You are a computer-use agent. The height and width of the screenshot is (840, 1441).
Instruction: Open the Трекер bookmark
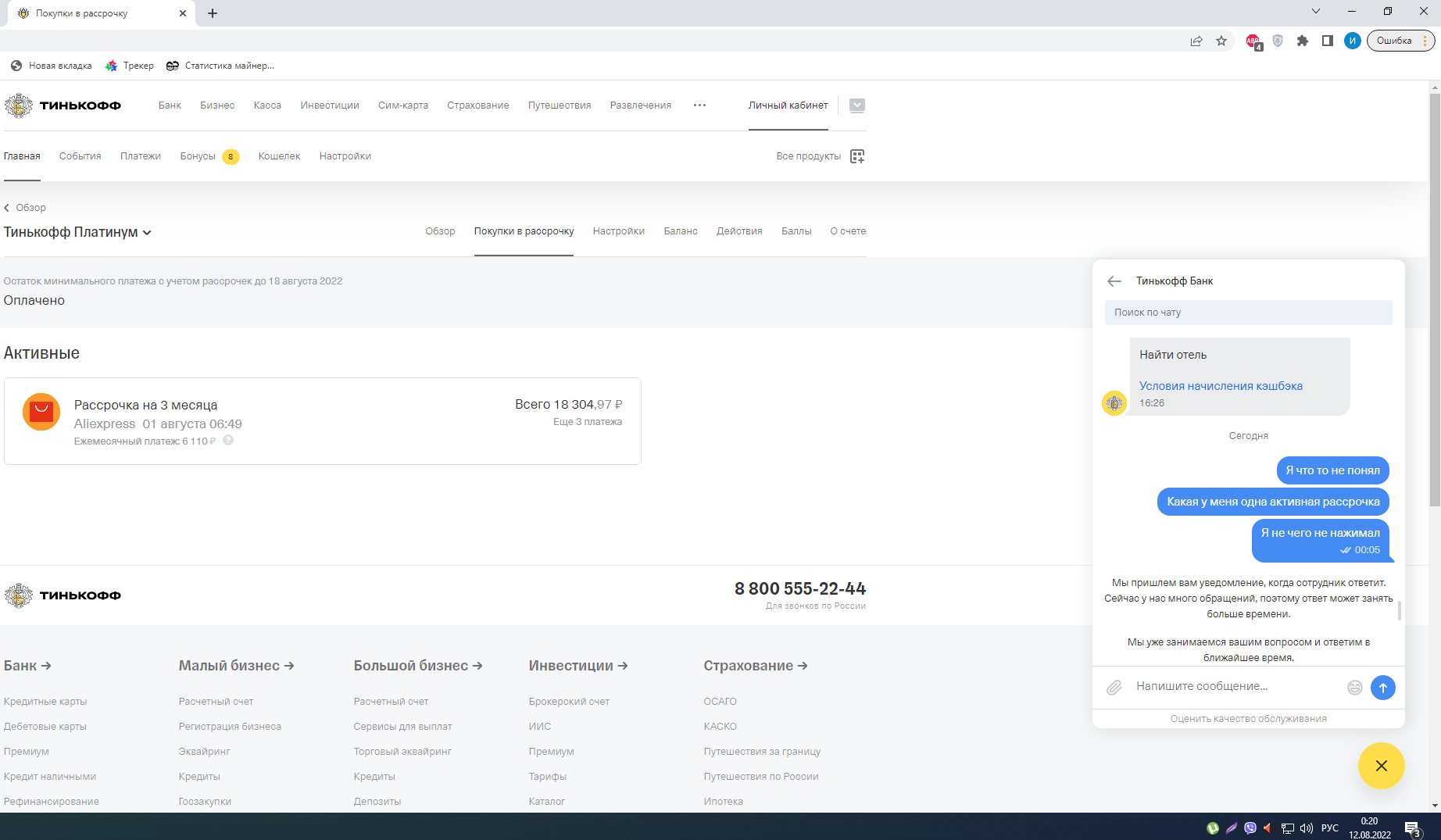[130, 66]
